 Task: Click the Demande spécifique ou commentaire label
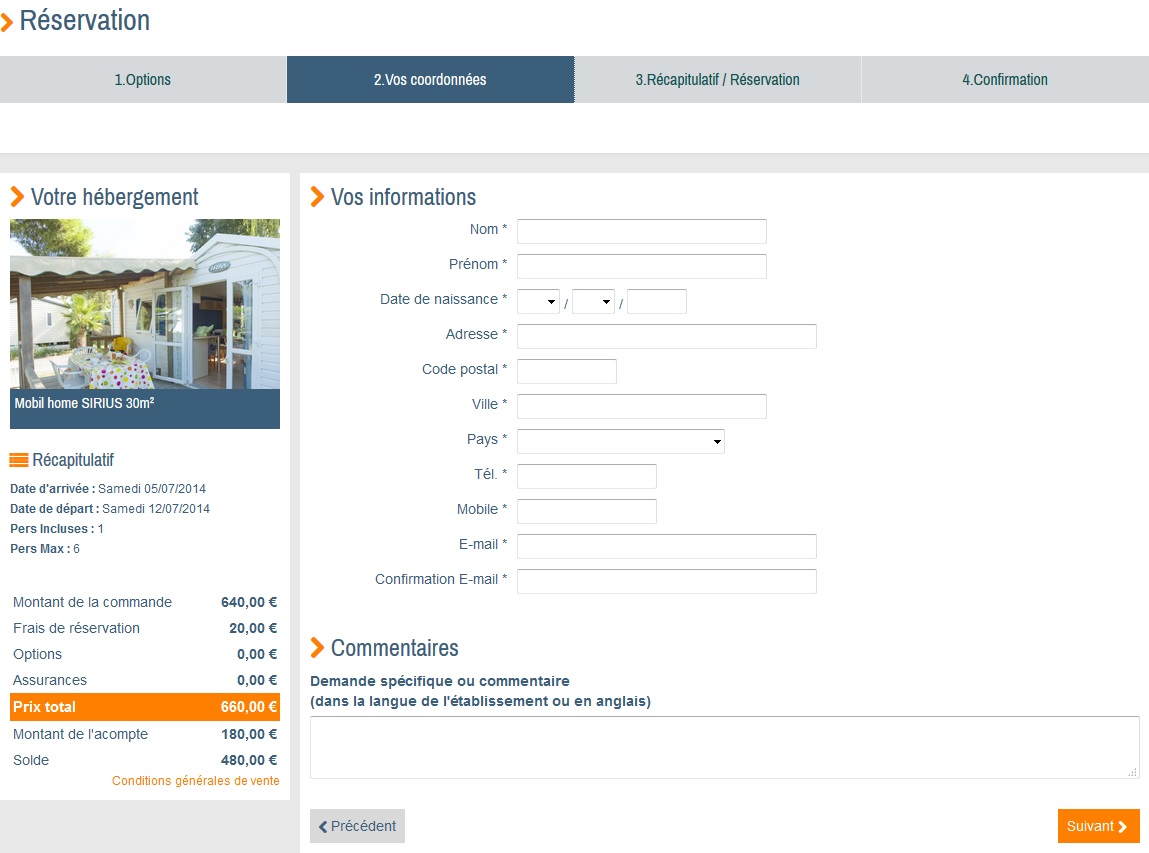440,681
